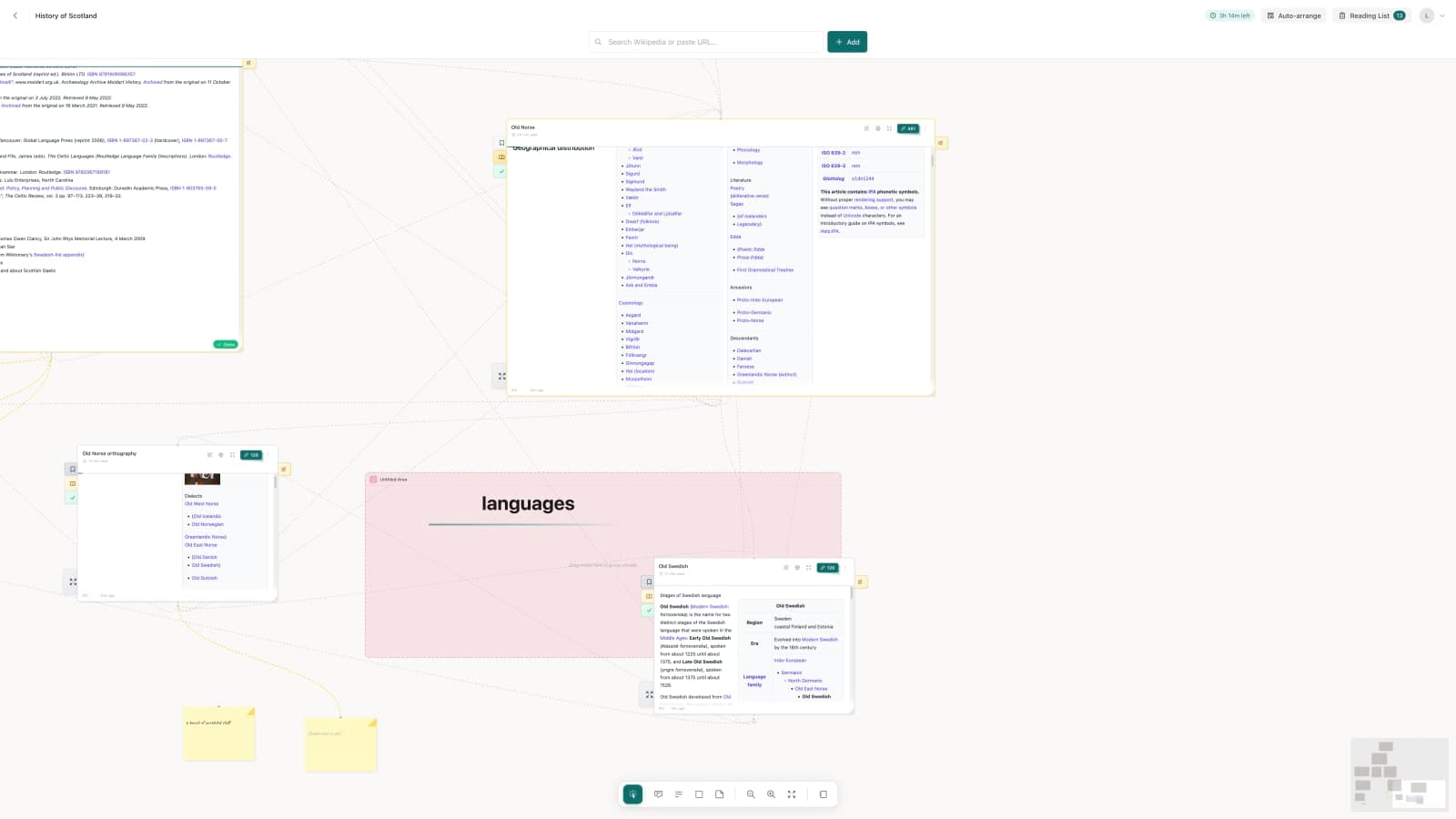Image resolution: width=1456 pixels, height=819 pixels.
Task: Pick the text lines tool in the bottom toolbar
Action: pos(679,794)
